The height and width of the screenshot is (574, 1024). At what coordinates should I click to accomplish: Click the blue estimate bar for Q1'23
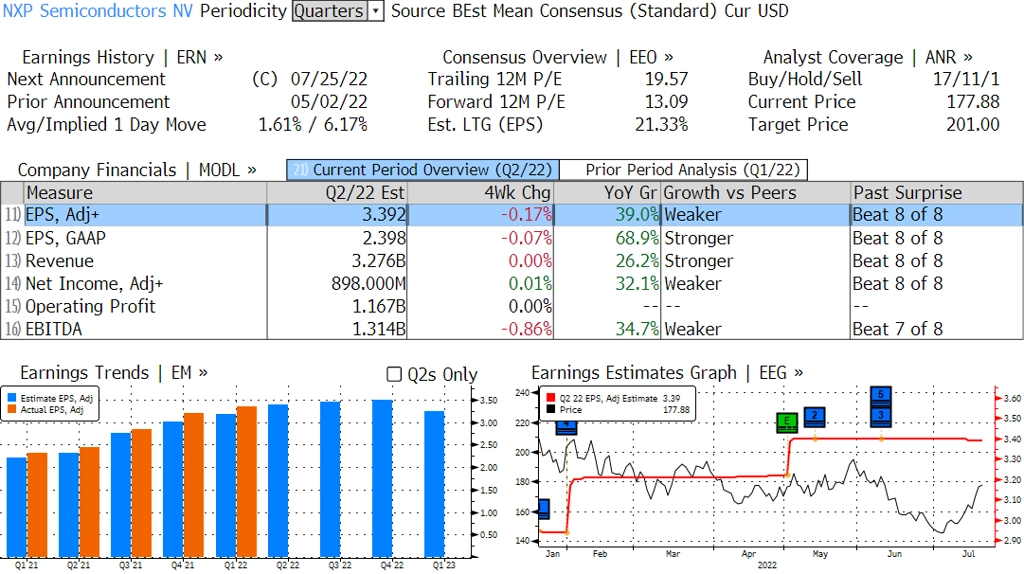434,483
